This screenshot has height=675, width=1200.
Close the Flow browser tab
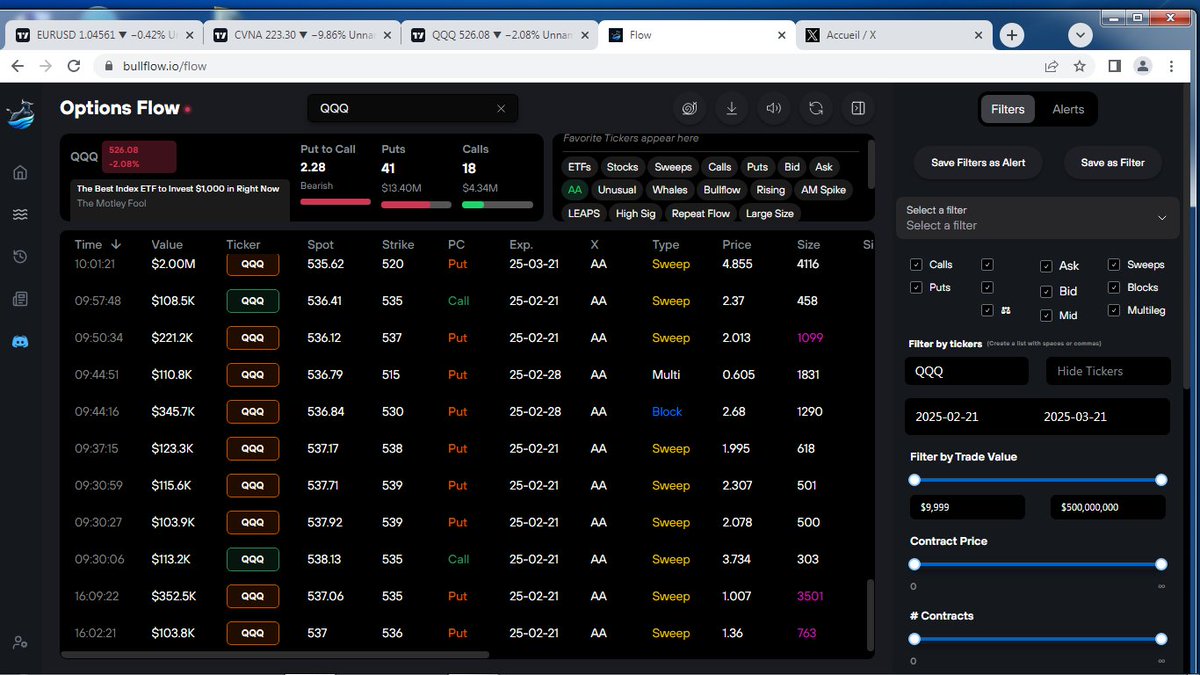coord(782,35)
